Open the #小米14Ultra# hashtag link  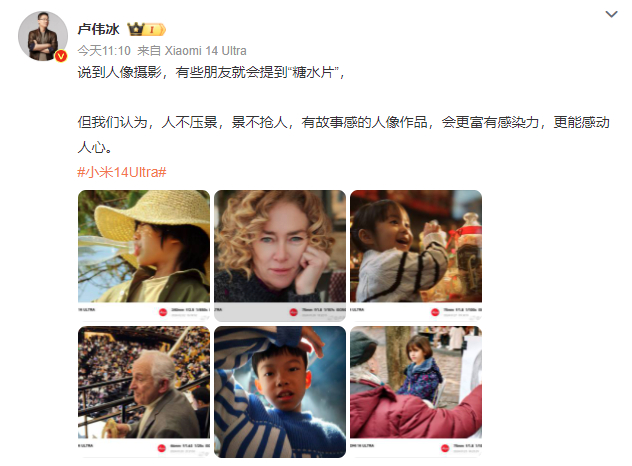pos(122,172)
